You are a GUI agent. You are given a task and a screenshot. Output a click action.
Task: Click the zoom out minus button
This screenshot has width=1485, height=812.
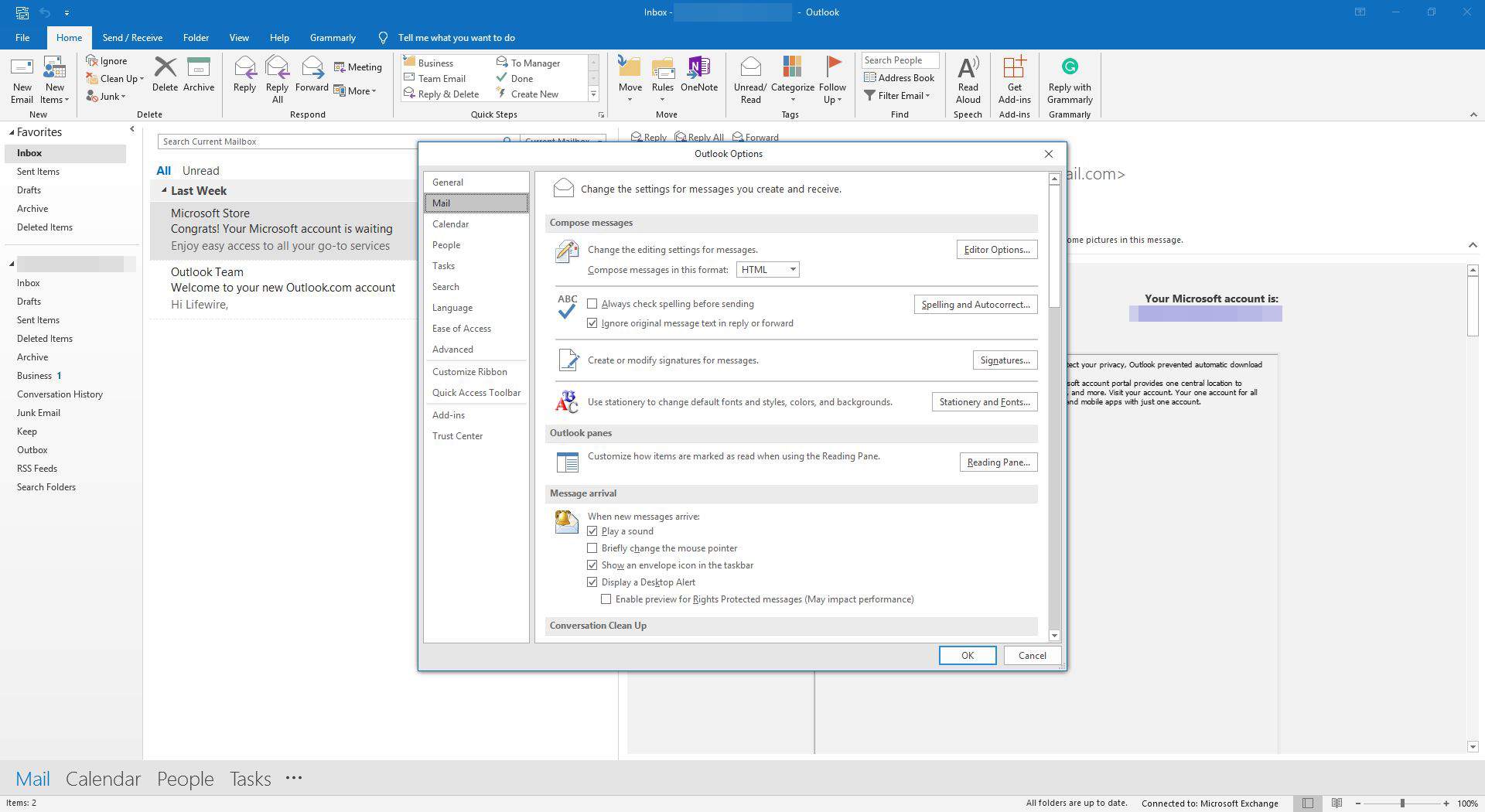tap(1358, 803)
